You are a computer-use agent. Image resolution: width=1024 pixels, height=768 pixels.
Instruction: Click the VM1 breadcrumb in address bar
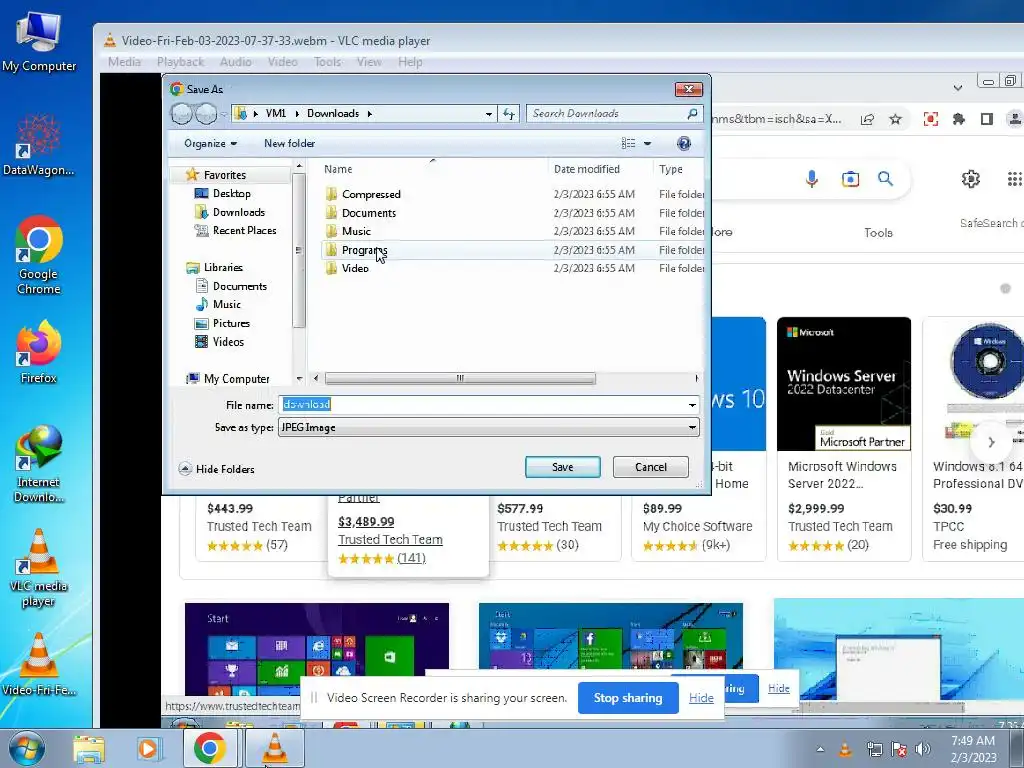coord(276,114)
